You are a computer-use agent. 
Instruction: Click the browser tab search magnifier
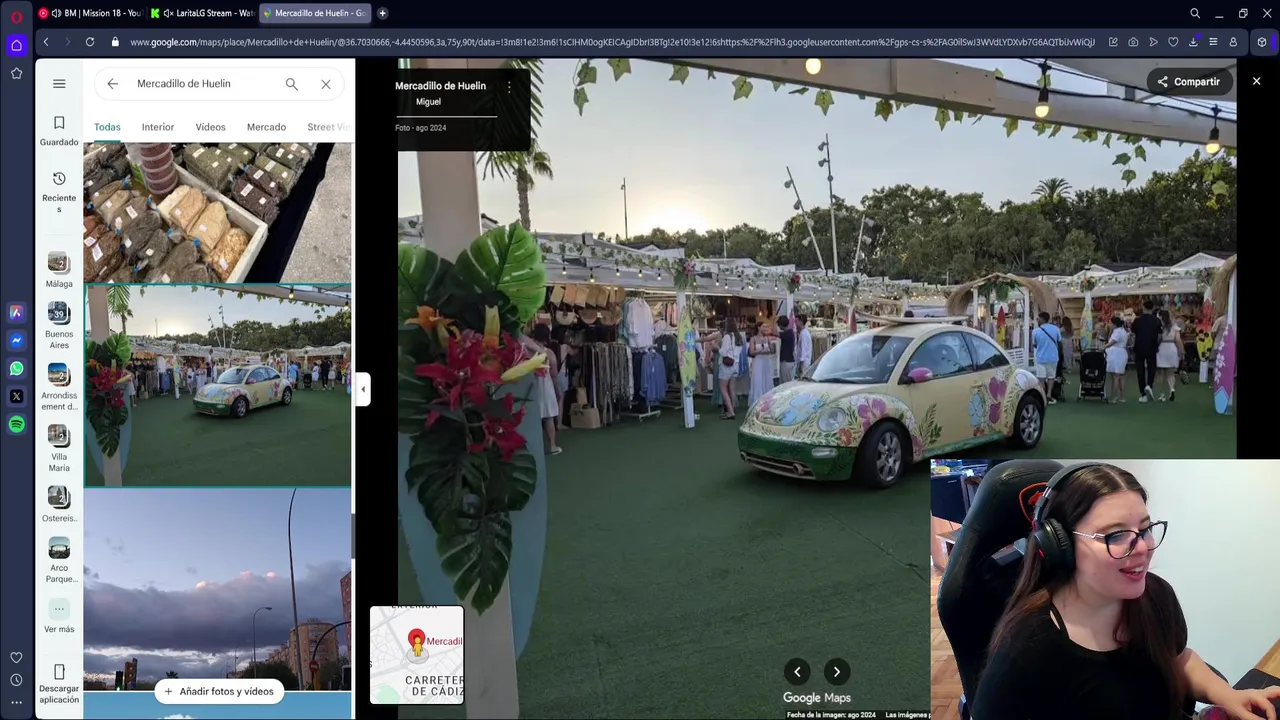(x=1195, y=13)
